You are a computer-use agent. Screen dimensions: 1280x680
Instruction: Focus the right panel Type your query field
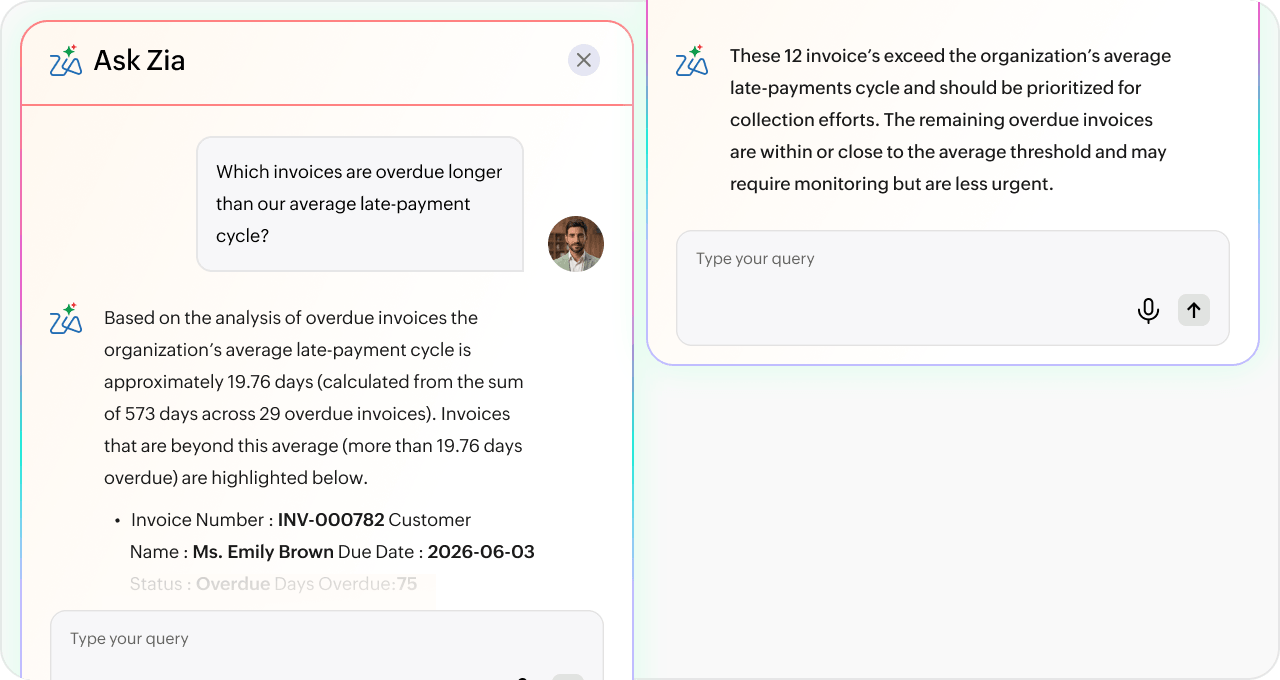point(953,288)
